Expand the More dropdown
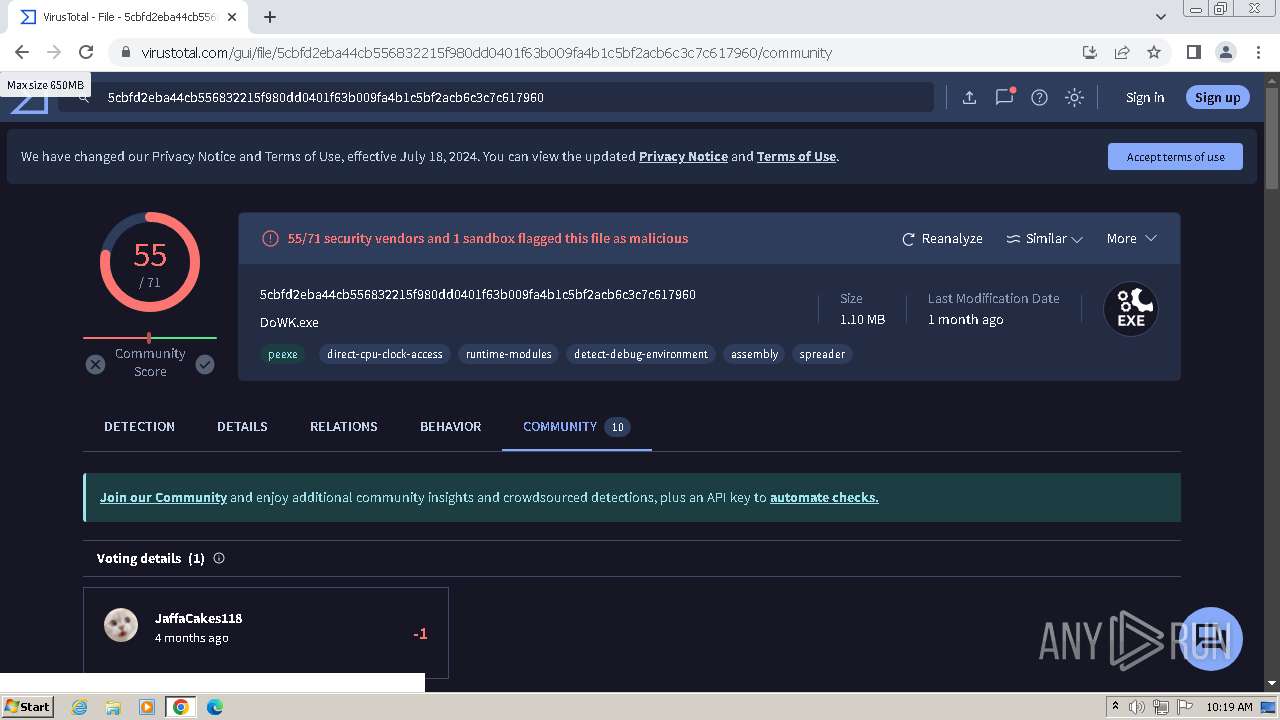 pyautogui.click(x=1131, y=238)
